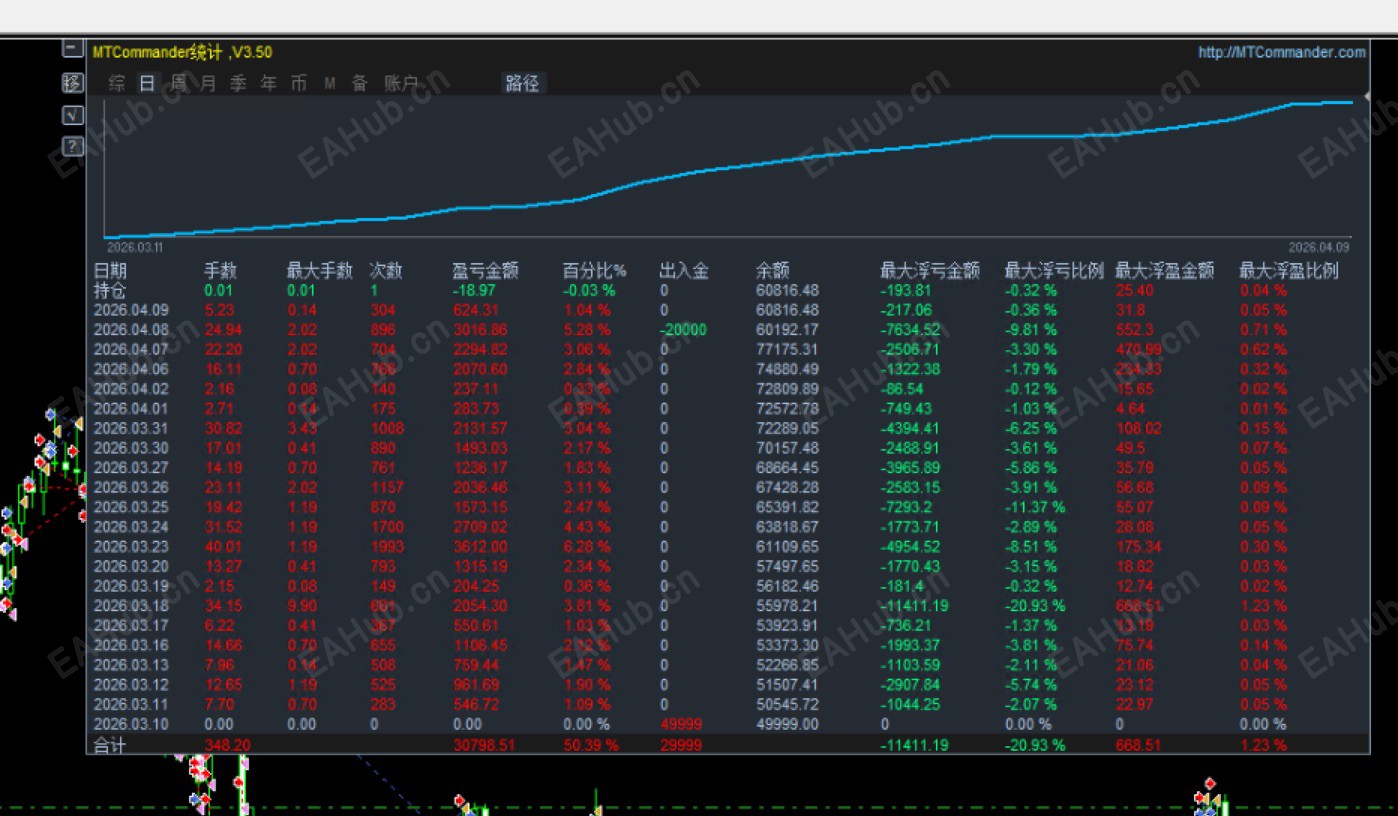Select the 2026.04.07 date row

pyautogui.click(x=131, y=349)
